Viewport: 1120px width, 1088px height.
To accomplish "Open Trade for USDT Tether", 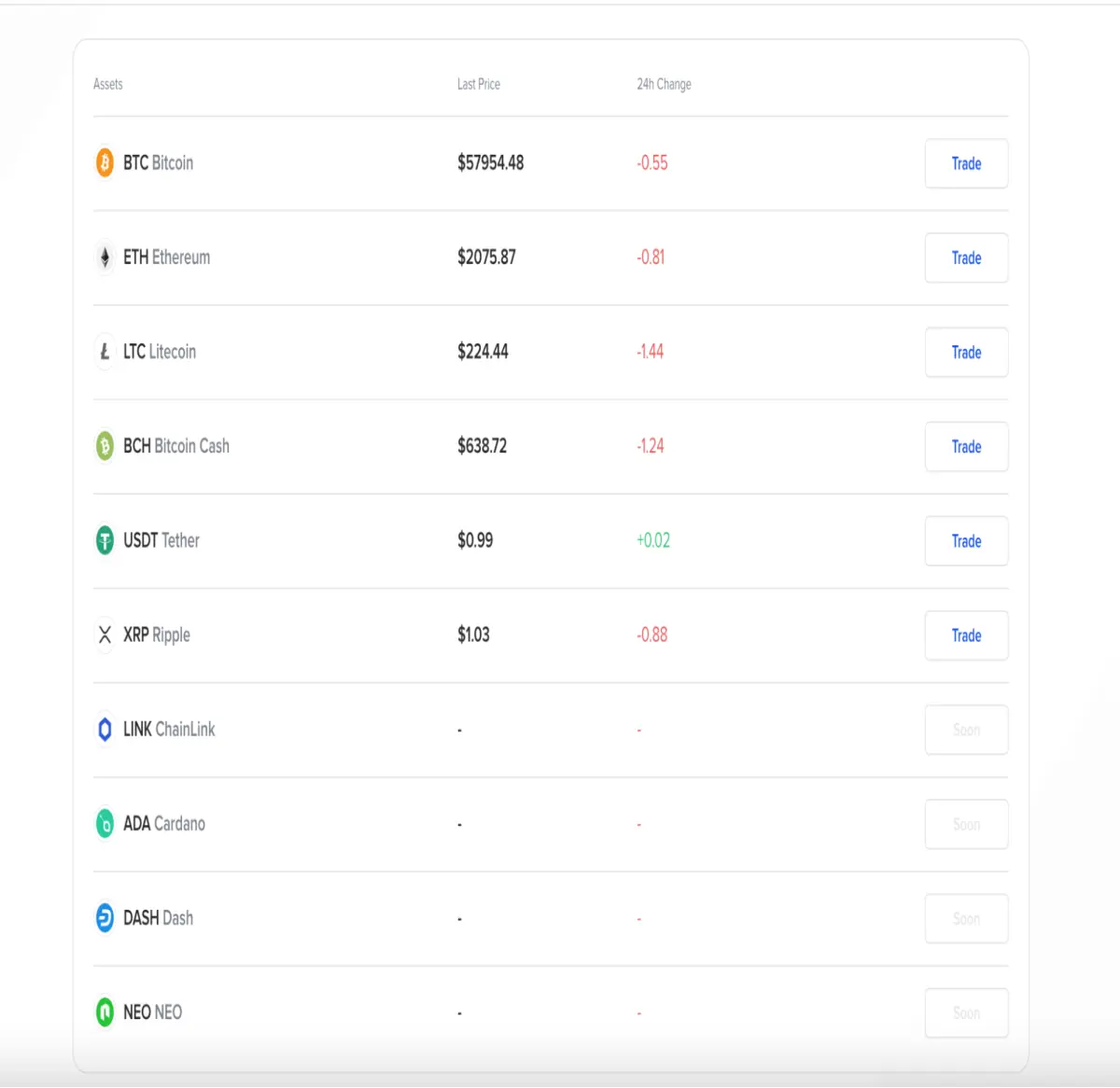I will [x=966, y=541].
